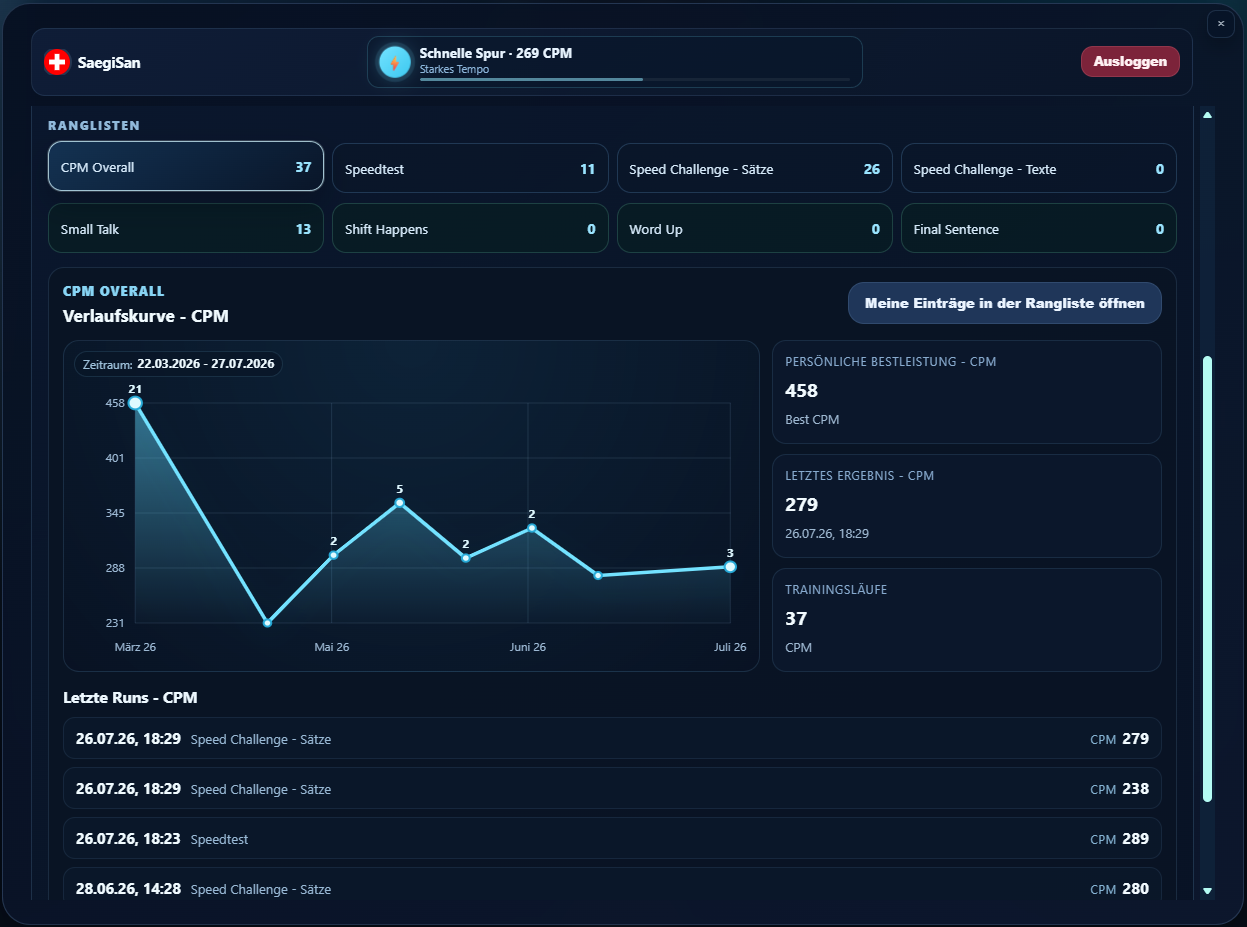
Task: Select the Small Talk leaderboard tab
Action: 186,229
